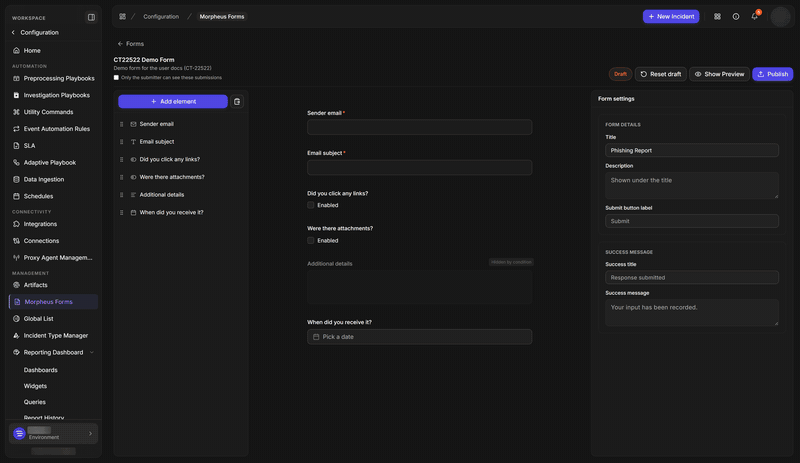This screenshot has height=463, width=800.
Task: Collapse the workspace sidebar panel icon
Action: (91, 17)
